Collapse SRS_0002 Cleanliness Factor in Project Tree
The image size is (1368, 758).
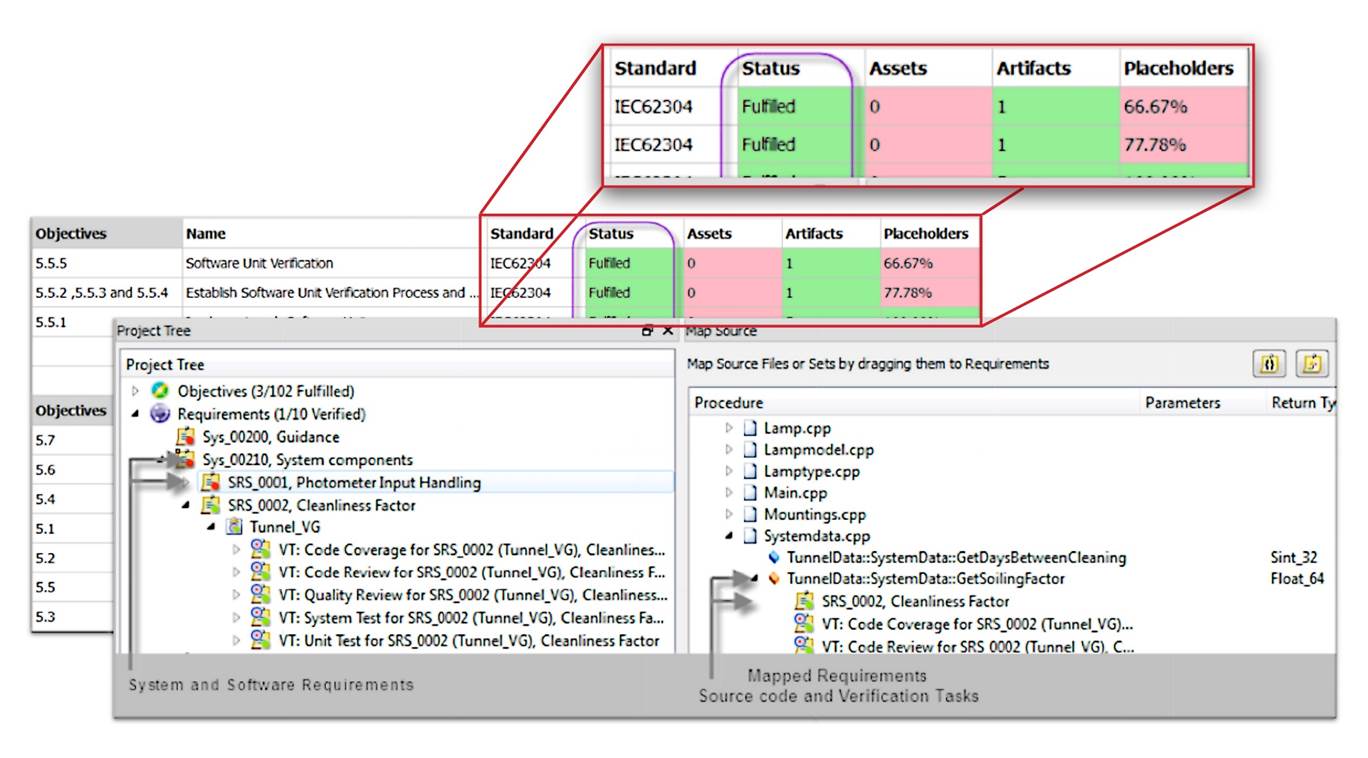pos(186,506)
